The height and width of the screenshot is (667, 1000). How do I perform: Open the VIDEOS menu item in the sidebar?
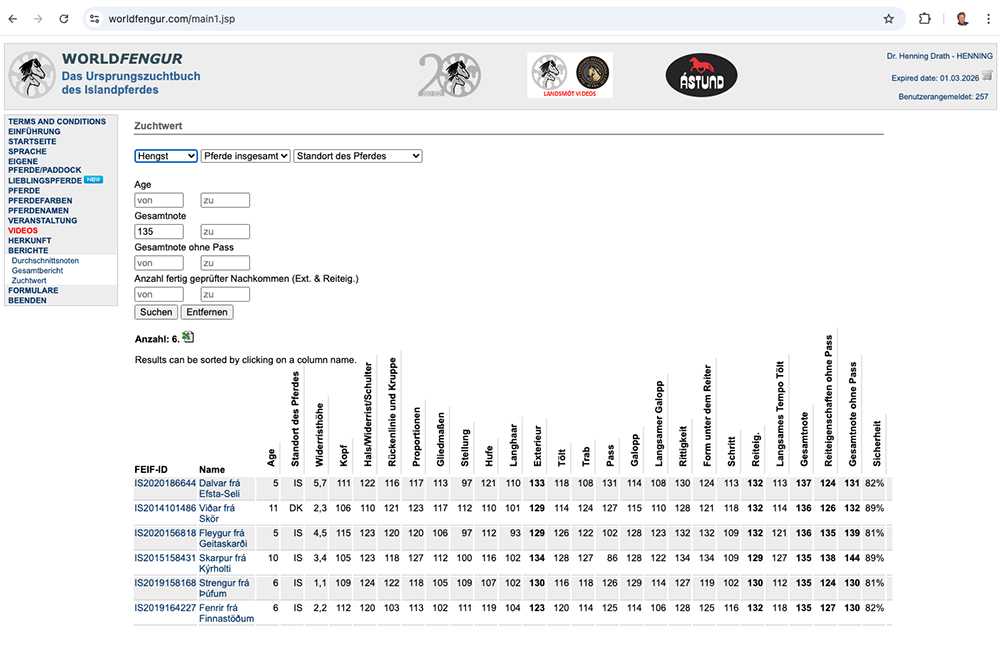tap(23, 231)
